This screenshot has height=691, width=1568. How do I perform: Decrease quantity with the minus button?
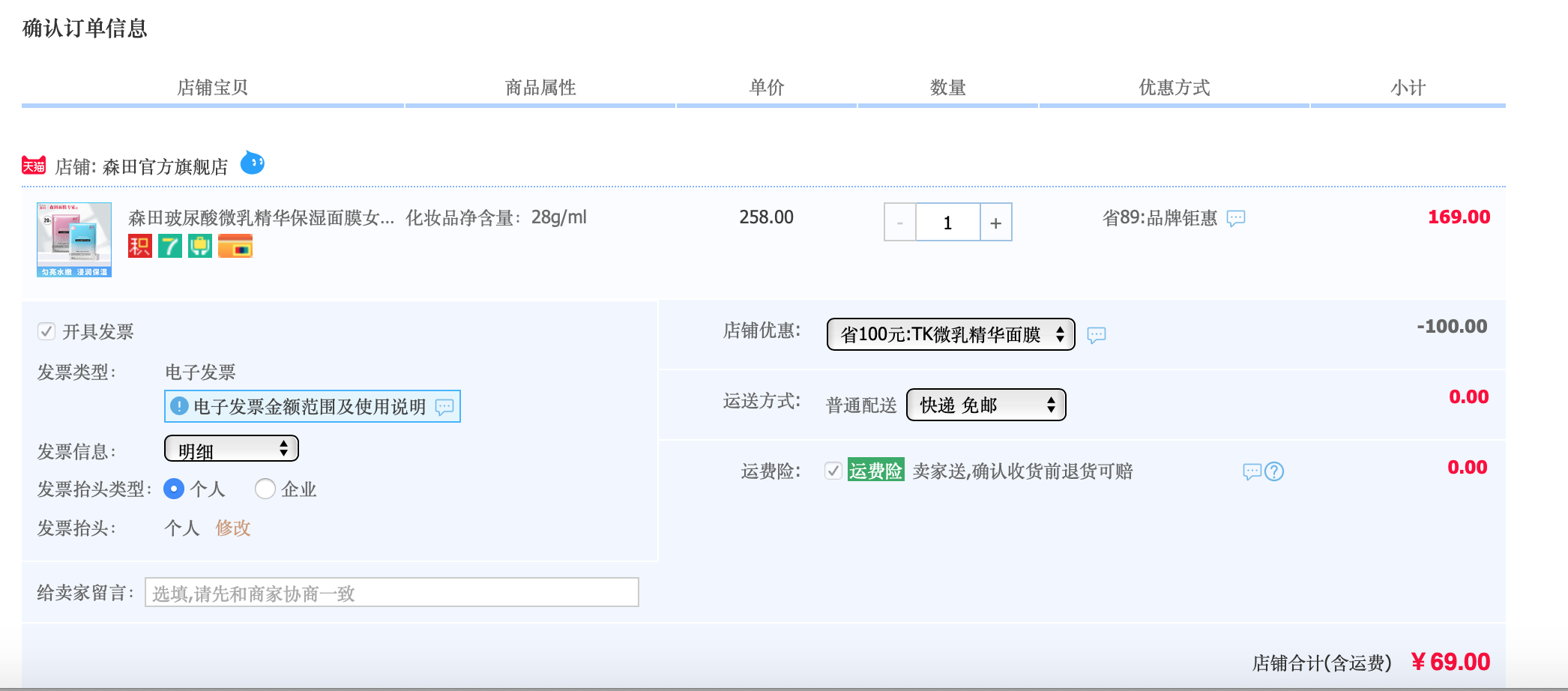click(900, 223)
